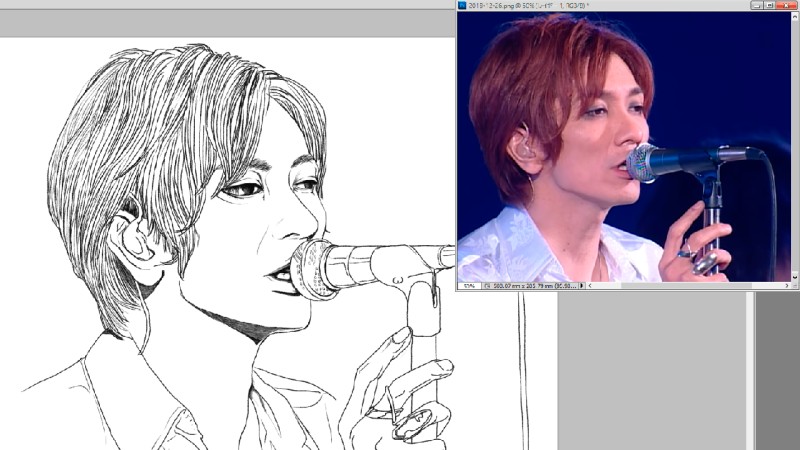Click the zoom percentage field in the reference window

469,286
